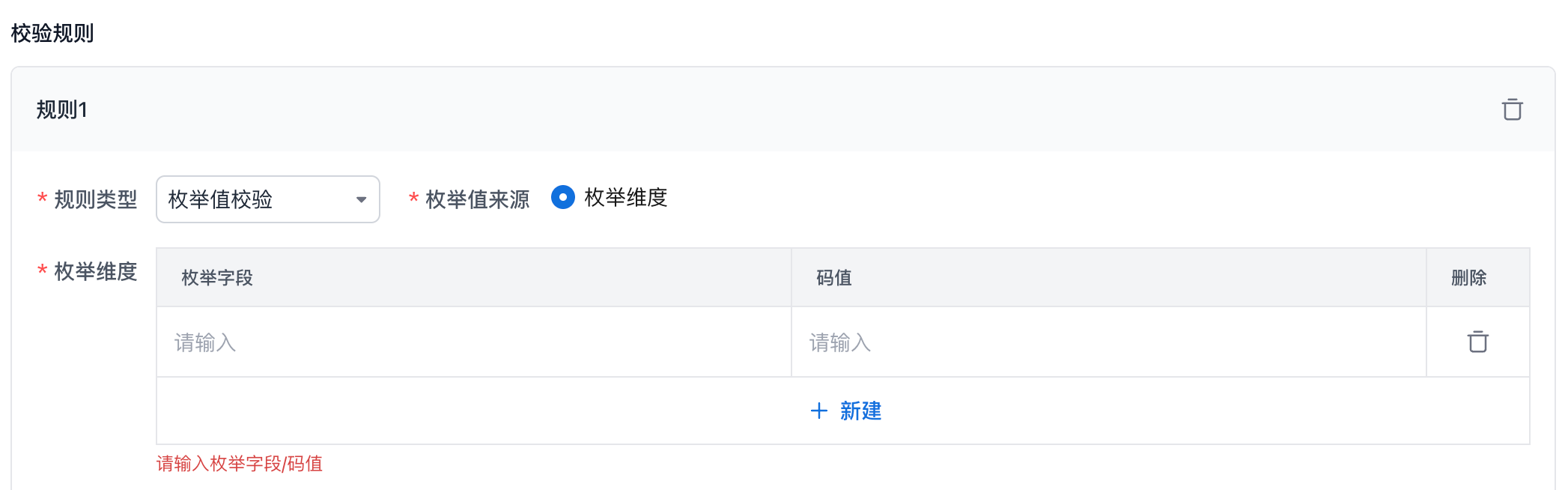Click the 枚举字段 column header

pyautogui.click(x=217, y=278)
